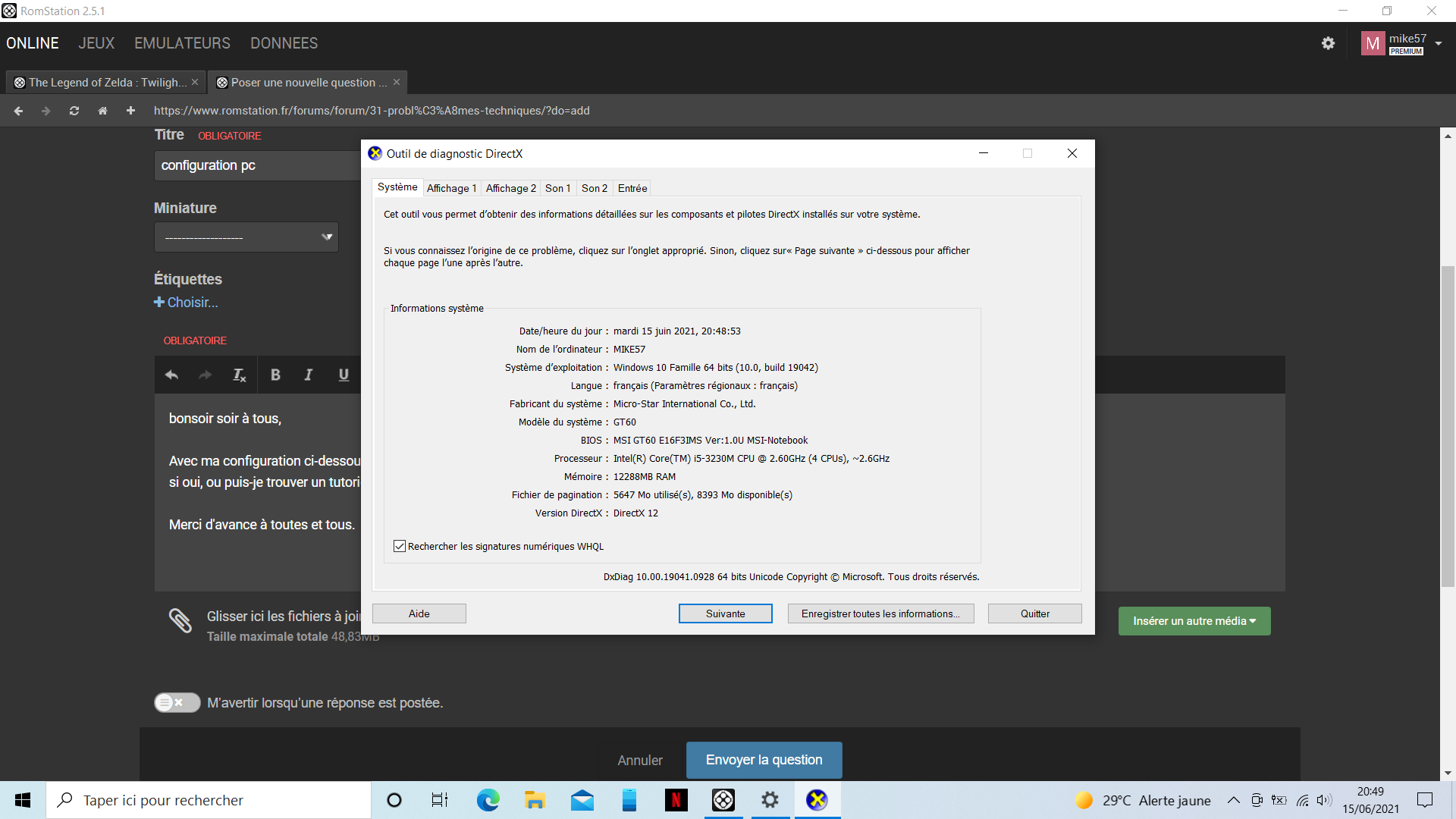This screenshot has width=1456, height=819.
Task: Toggle bold formatting in editor
Action: [x=275, y=375]
